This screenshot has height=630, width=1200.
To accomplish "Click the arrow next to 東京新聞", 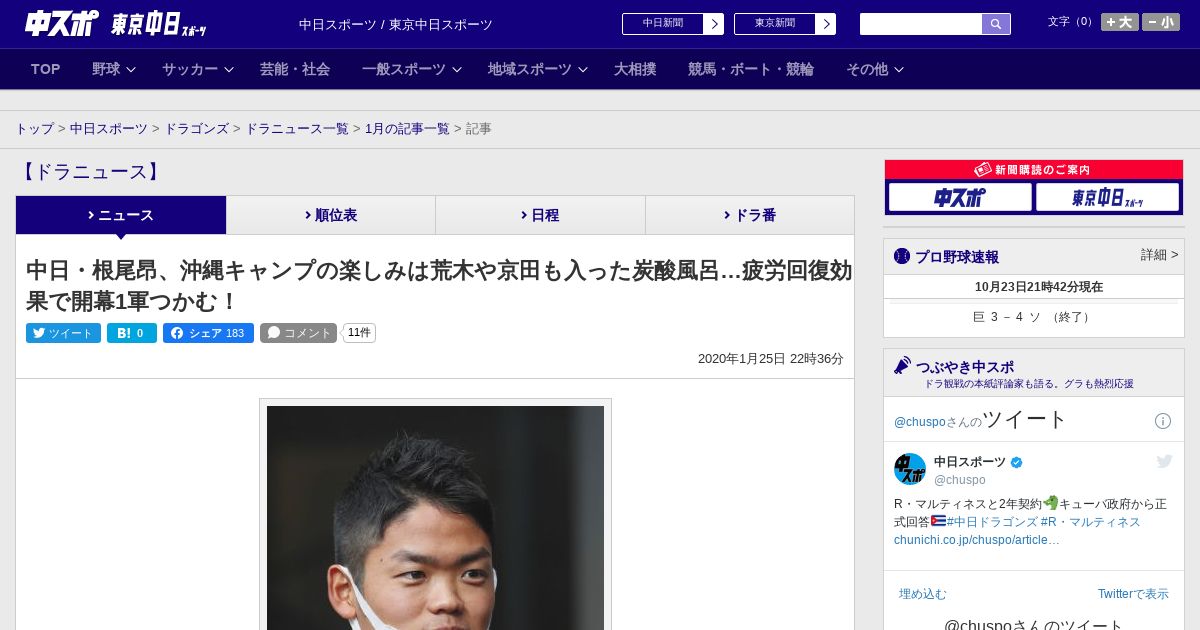I will point(826,24).
